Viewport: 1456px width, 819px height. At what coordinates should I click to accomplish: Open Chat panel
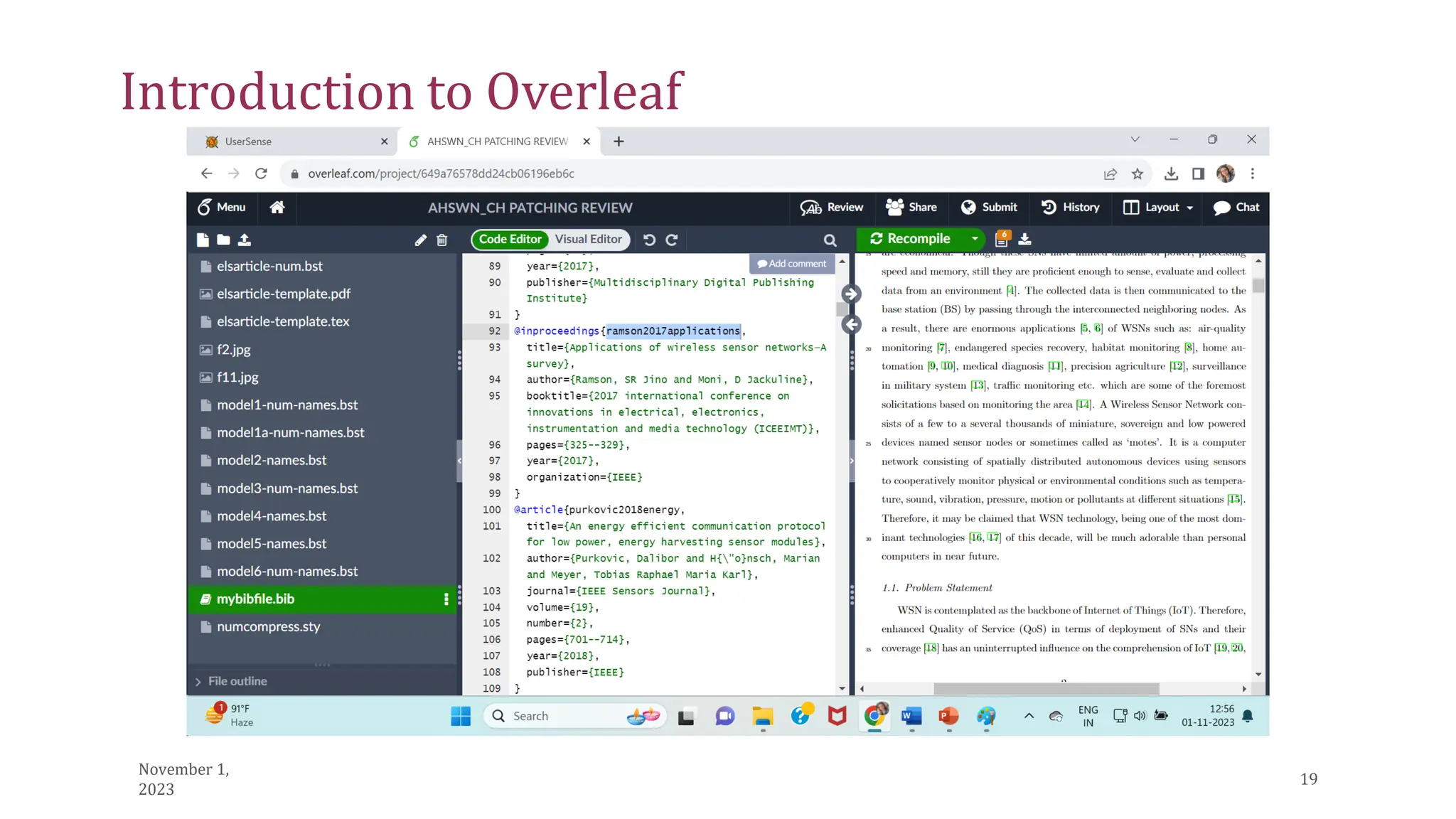tap(1236, 207)
